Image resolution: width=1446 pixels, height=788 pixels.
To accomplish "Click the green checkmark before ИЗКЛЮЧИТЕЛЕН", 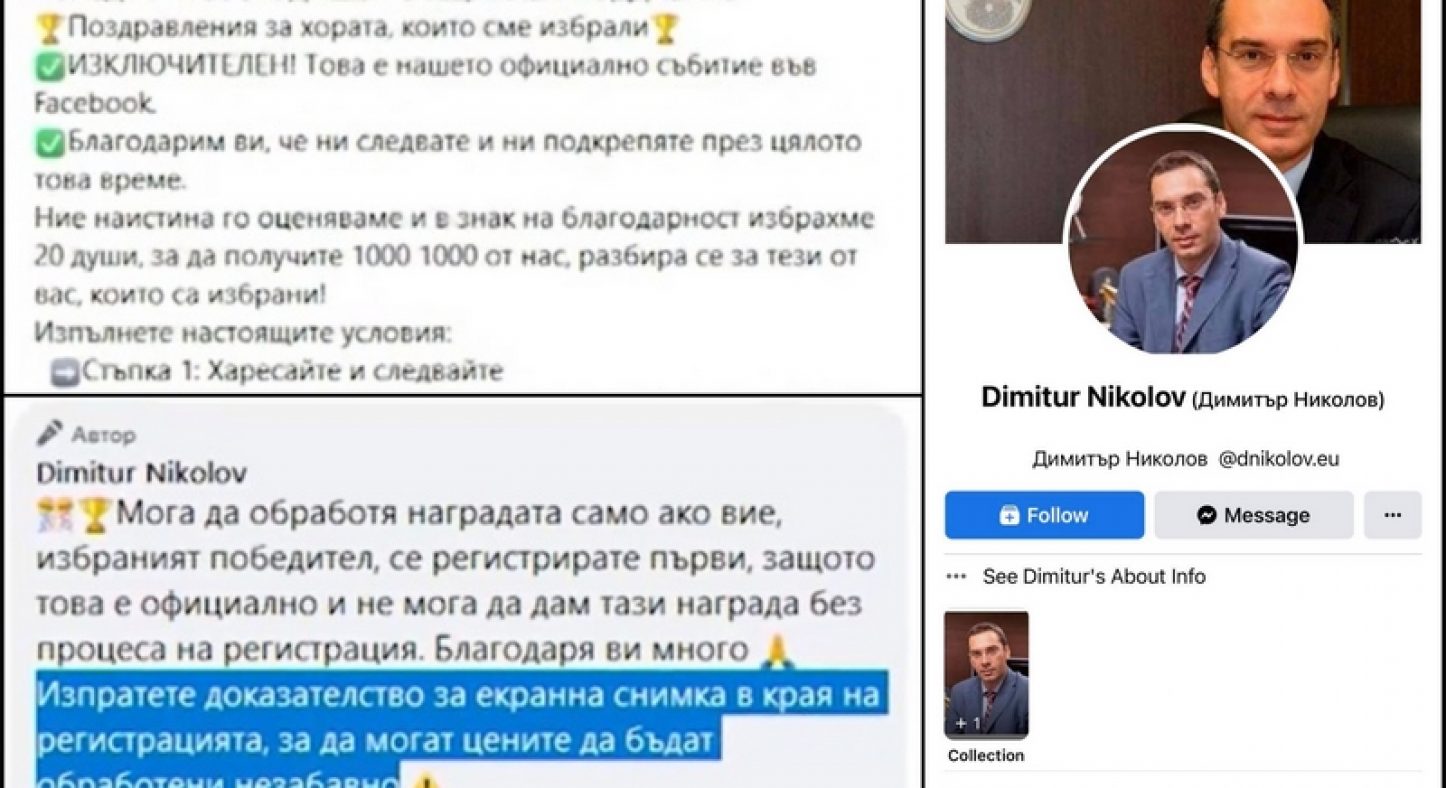I will (x=48, y=65).
